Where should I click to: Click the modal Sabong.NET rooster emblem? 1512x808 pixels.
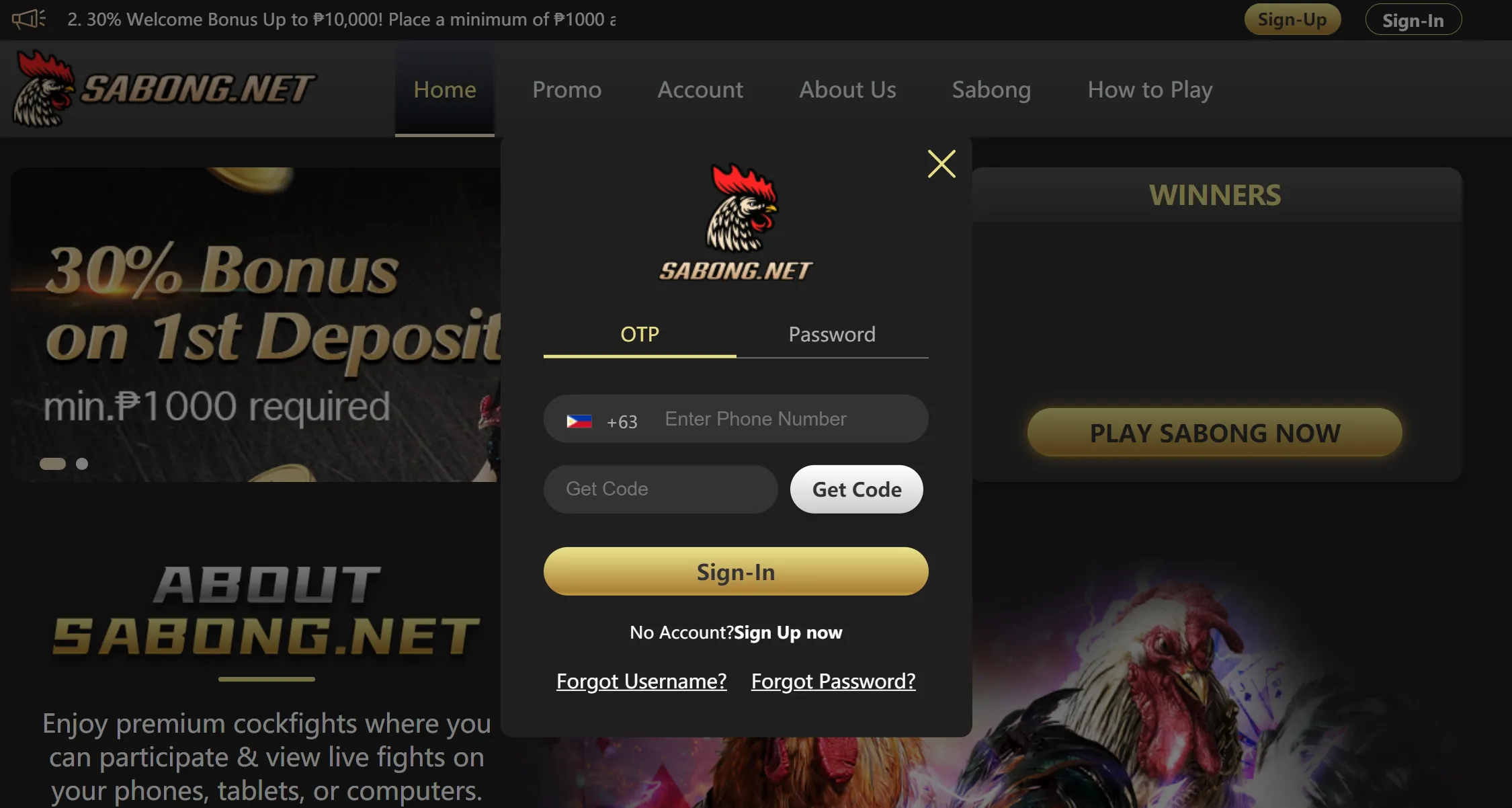(x=736, y=218)
